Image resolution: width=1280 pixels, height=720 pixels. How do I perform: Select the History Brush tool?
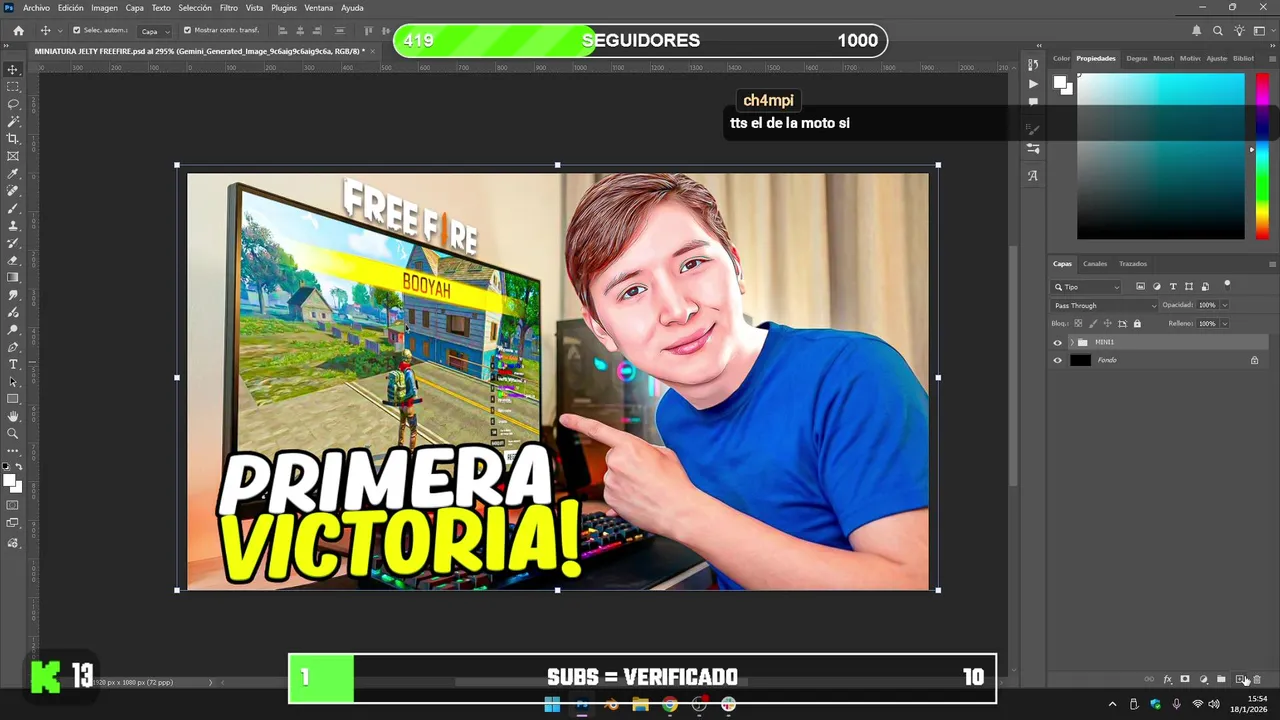click(x=13, y=243)
